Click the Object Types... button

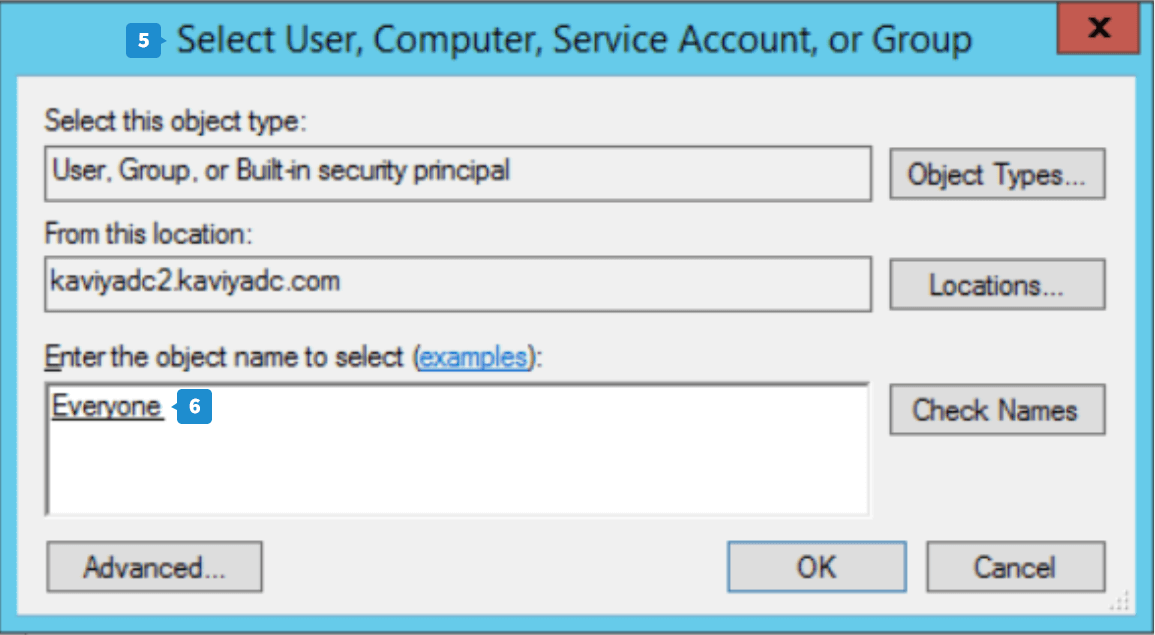tap(997, 175)
